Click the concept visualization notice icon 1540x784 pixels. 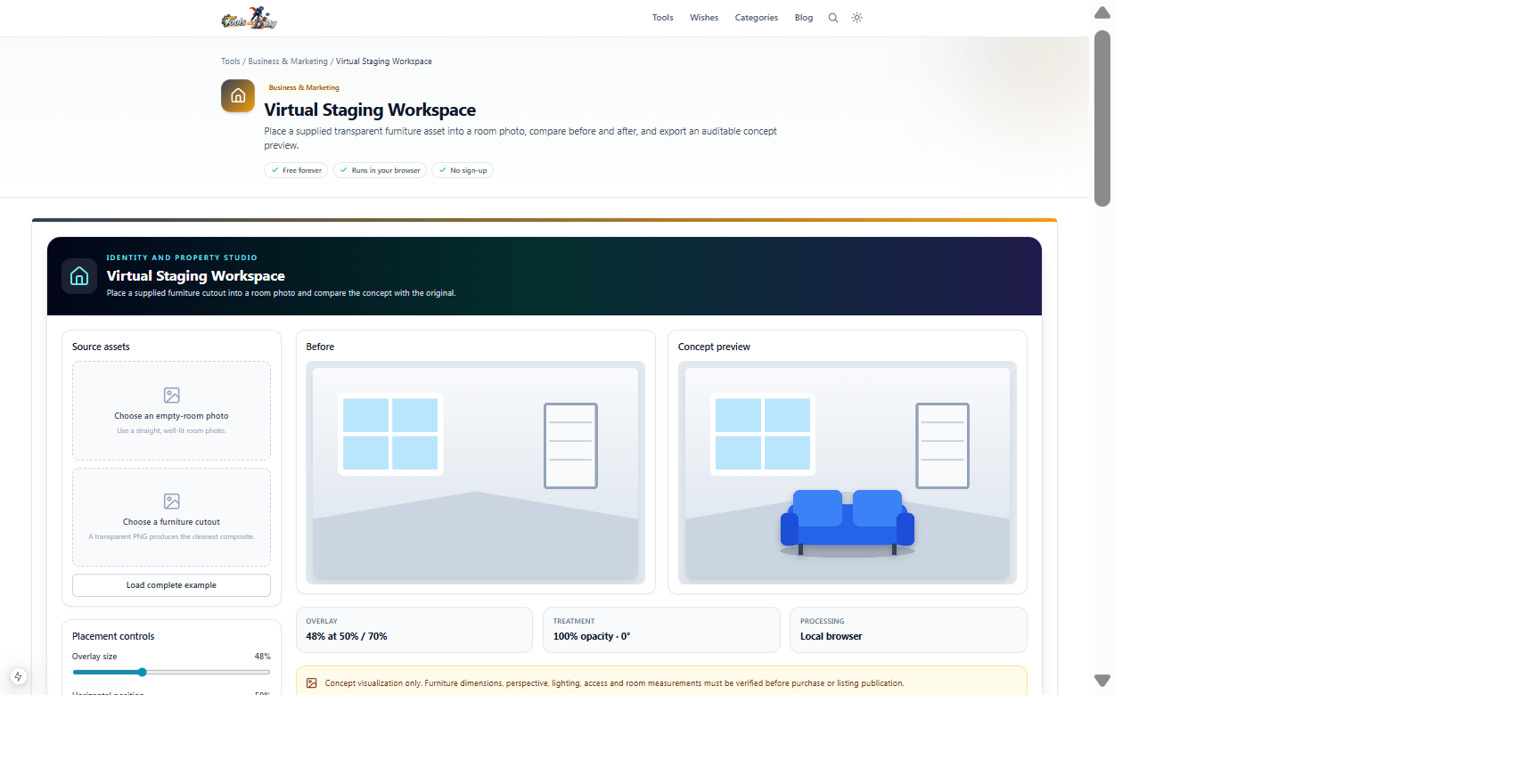[x=312, y=683]
